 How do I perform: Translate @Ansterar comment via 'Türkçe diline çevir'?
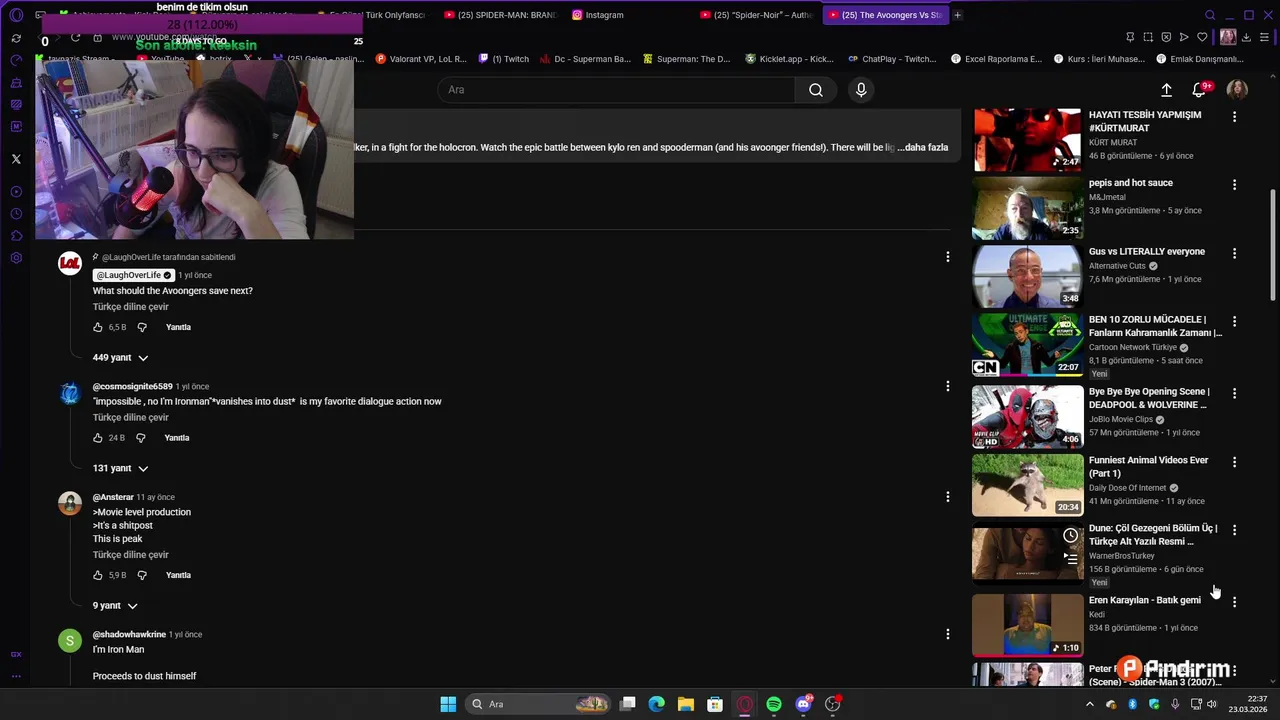tap(131, 555)
